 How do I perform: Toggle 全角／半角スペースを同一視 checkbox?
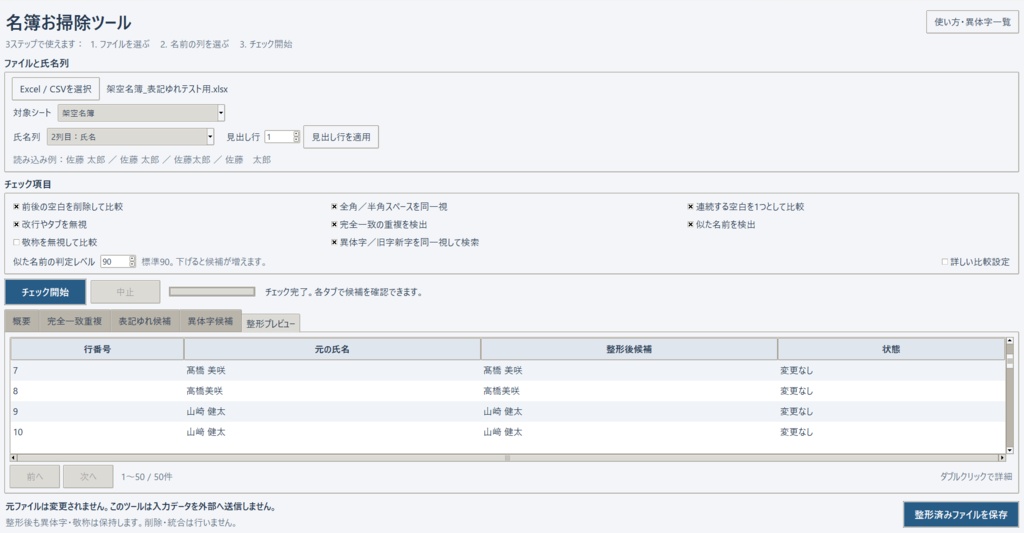point(334,206)
